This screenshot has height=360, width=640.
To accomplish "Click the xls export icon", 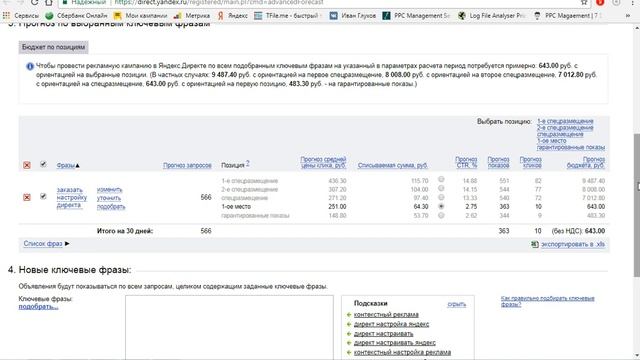I will point(534,244).
